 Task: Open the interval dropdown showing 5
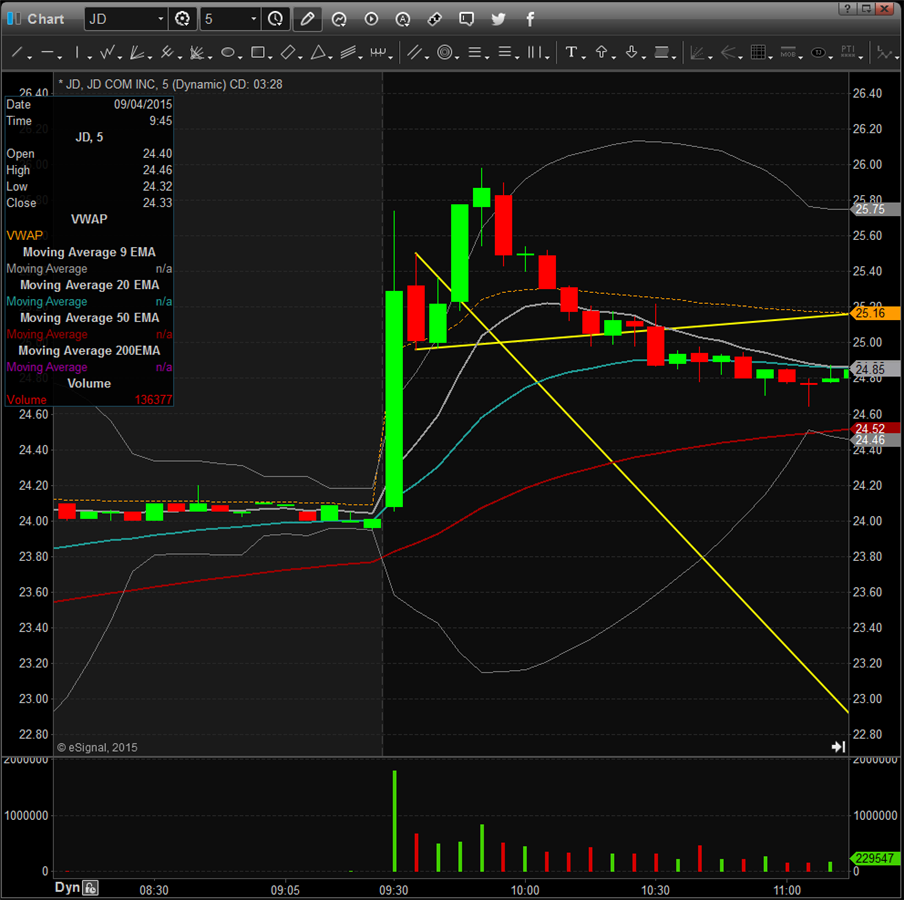pyautogui.click(x=253, y=19)
